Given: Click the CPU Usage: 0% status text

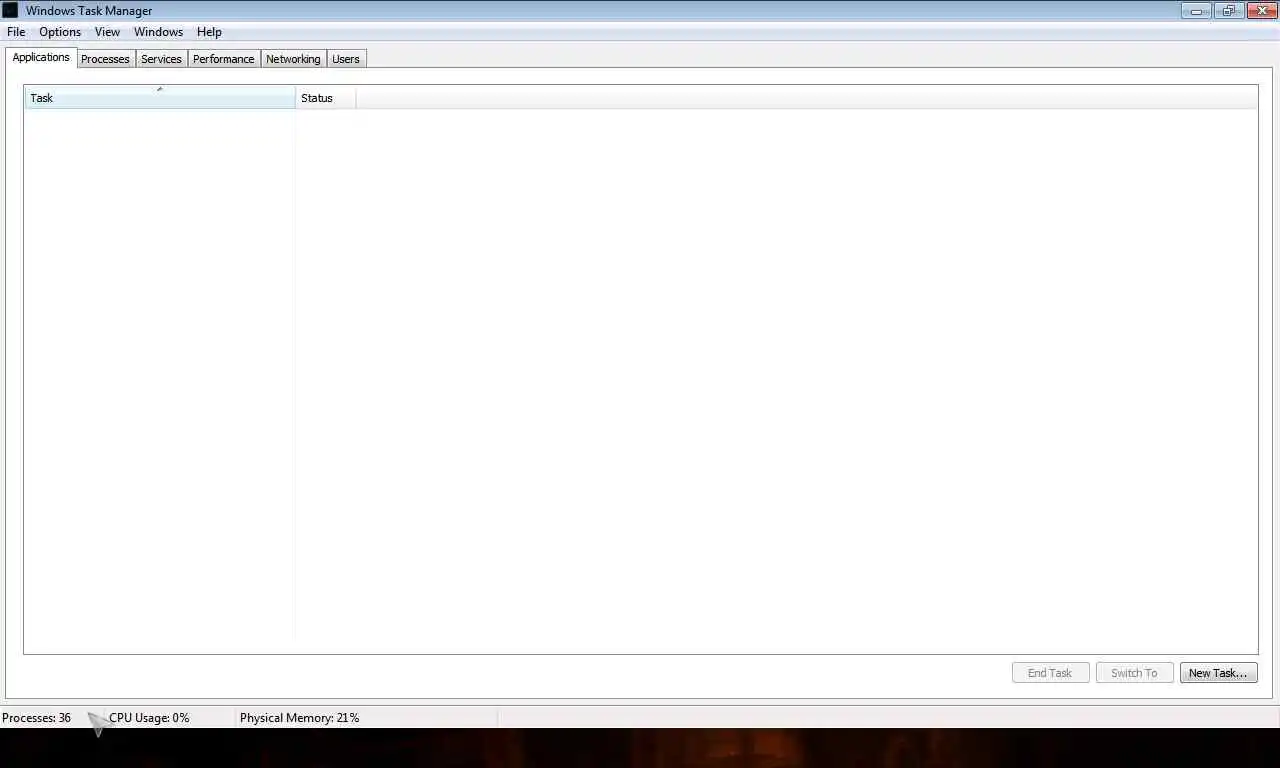Looking at the screenshot, I should point(149,718).
